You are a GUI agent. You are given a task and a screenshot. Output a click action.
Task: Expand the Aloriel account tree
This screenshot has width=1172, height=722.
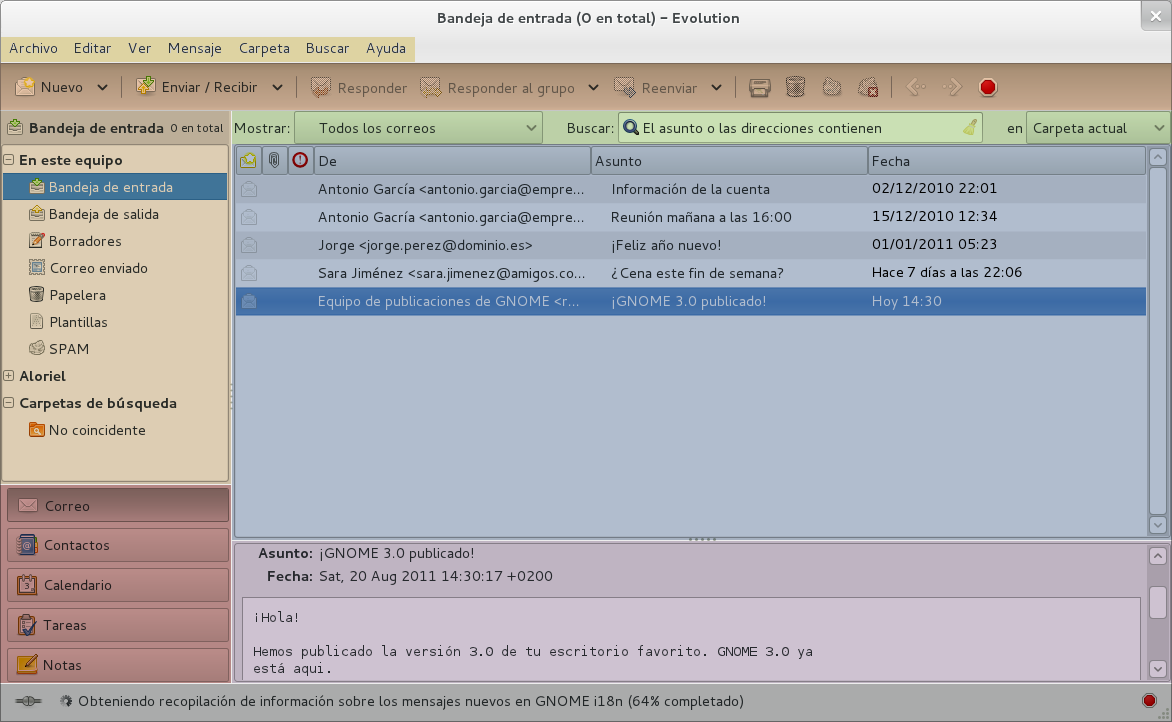[x=9, y=376]
